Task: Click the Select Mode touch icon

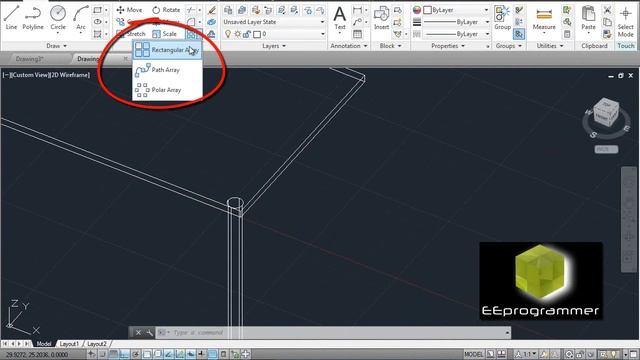Action: click(625, 21)
